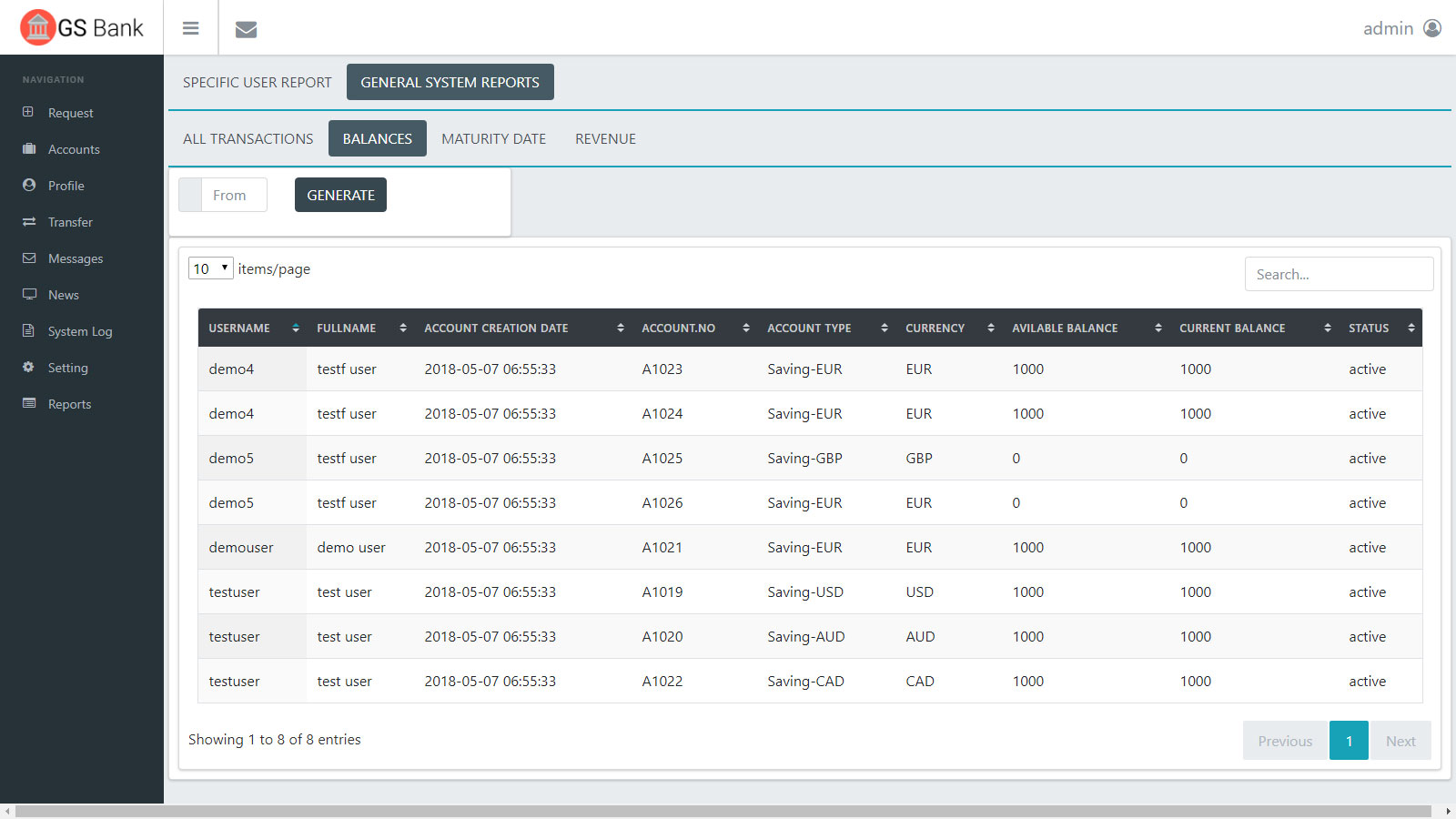The image size is (1456, 819).
Task: Open Accounts from the sidebar
Action: (x=73, y=149)
